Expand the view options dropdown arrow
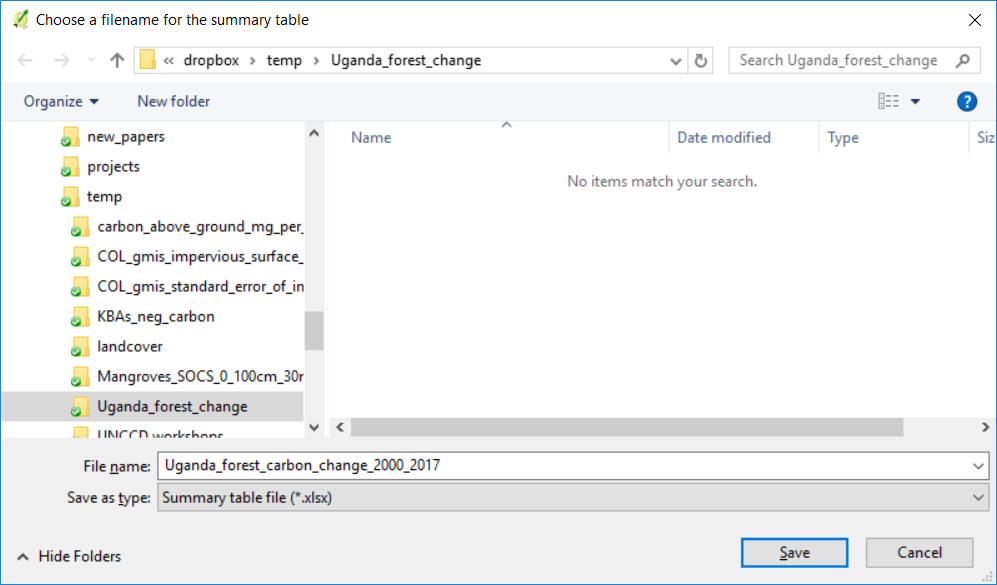This screenshot has width=997, height=585. coord(915,101)
